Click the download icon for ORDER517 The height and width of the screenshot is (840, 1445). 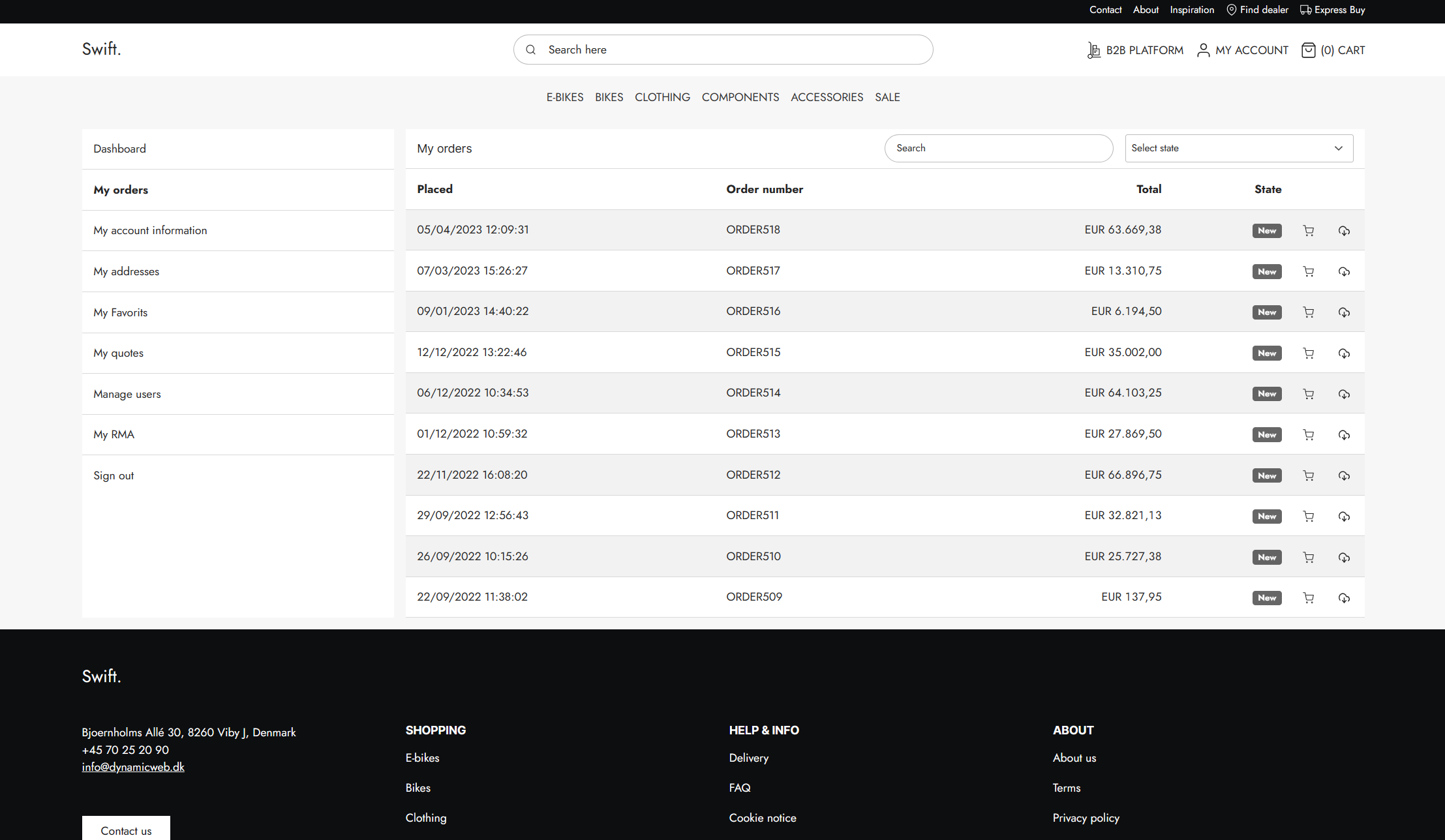point(1344,272)
